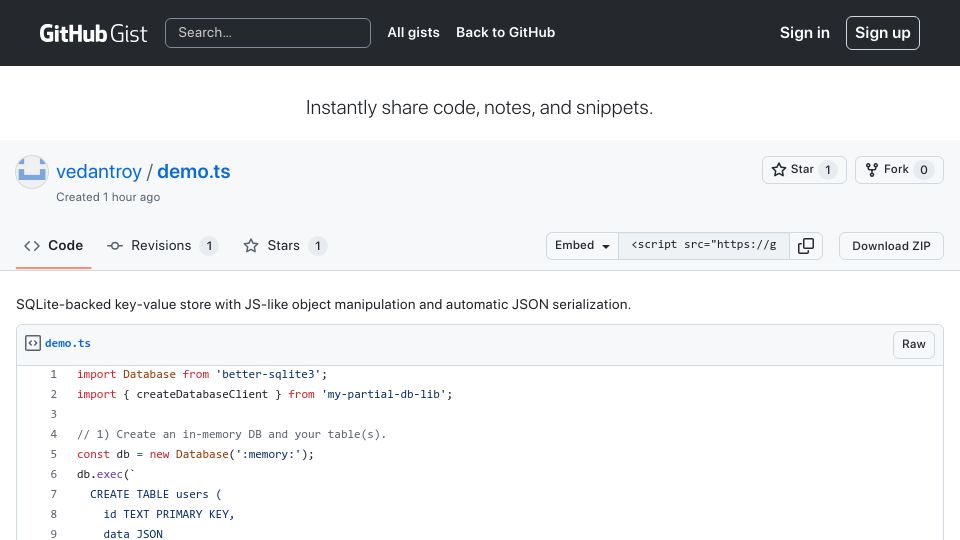Focus the Search gists field
Image resolution: width=960 pixels, height=540 pixels.
pyautogui.click(x=268, y=33)
